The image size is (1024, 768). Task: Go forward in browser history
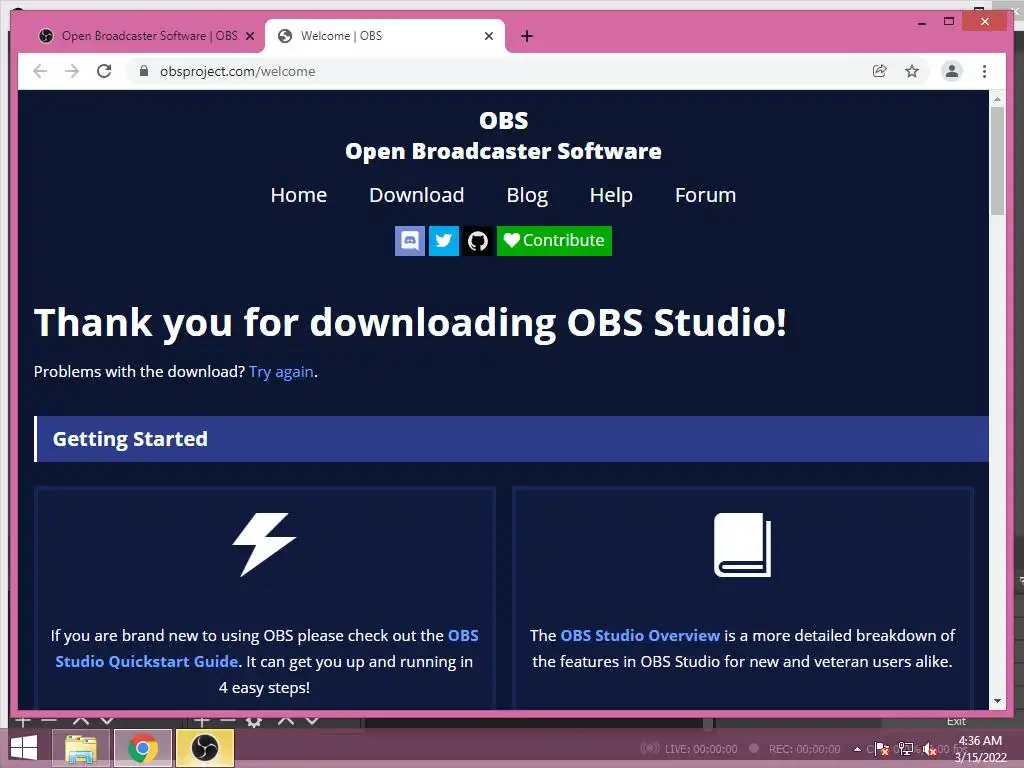tap(72, 71)
